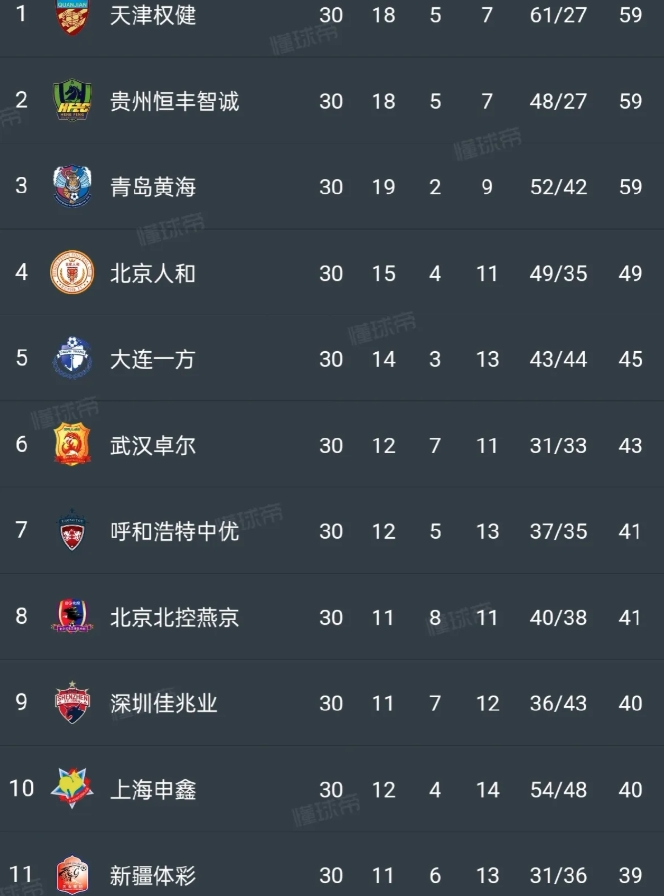Image resolution: width=664 pixels, height=896 pixels.
Task: Tap the 新疆体彩 team emblem
Action: [72, 875]
